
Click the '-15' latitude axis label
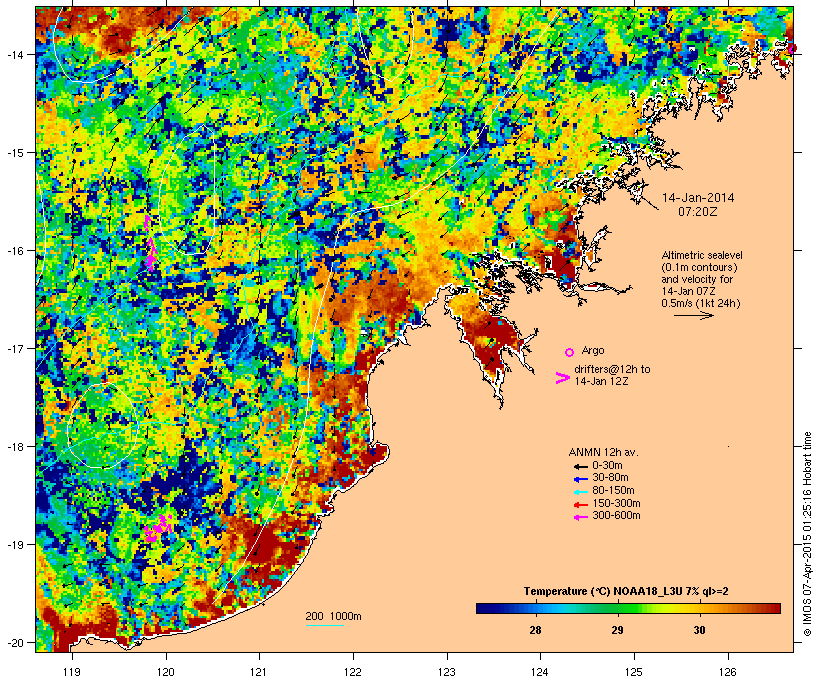coord(14,153)
